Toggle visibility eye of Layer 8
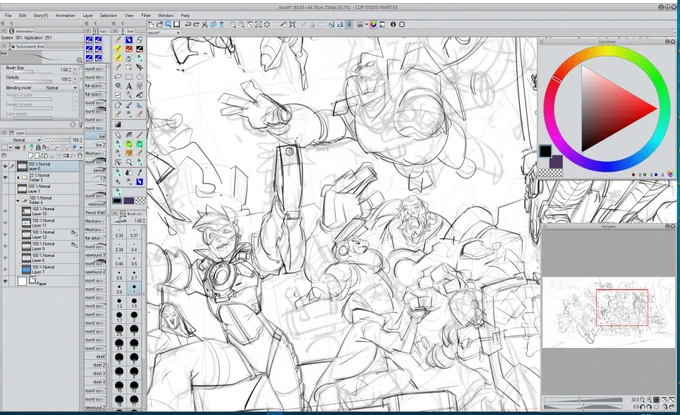 tap(5, 258)
